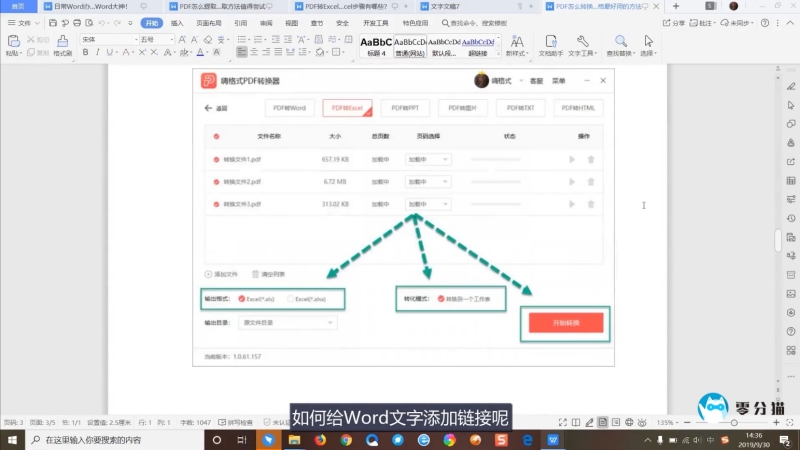The width and height of the screenshot is (800, 450).
Task: Open the Document Assistant (文档助手)
Action: point(551,42)
